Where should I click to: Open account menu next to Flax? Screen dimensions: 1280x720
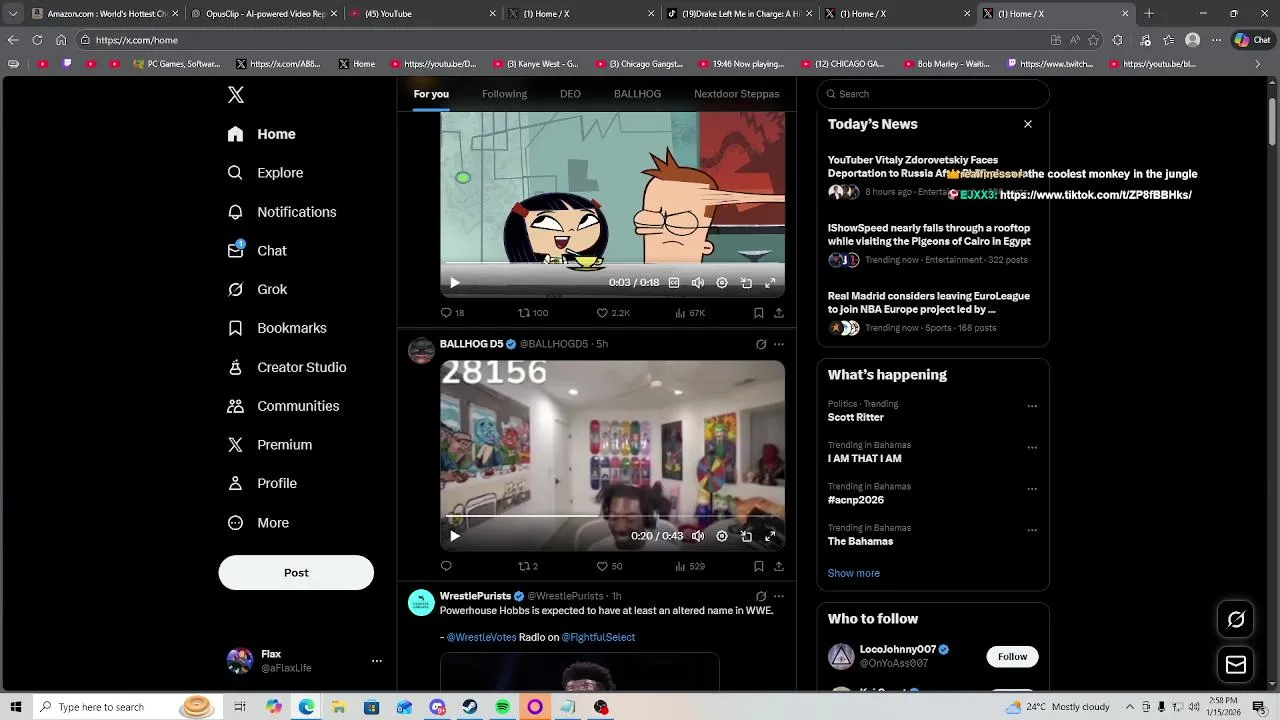tap(377, 661)
